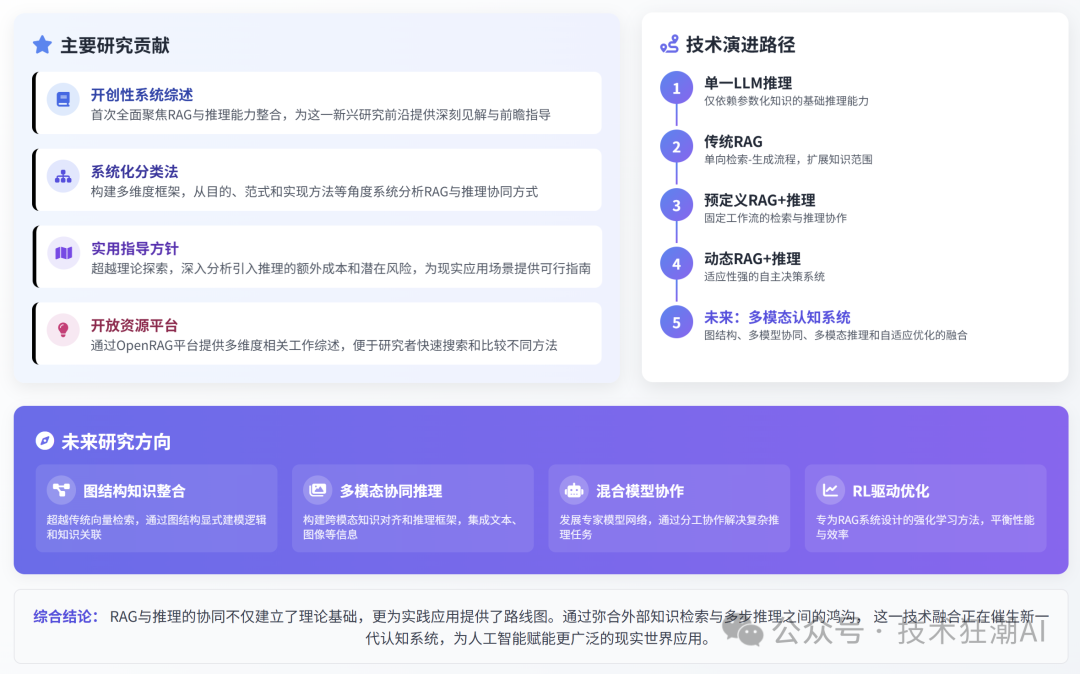
Task: Click the lightbulb icon for 开放资源平台
Action: (63, 330)
